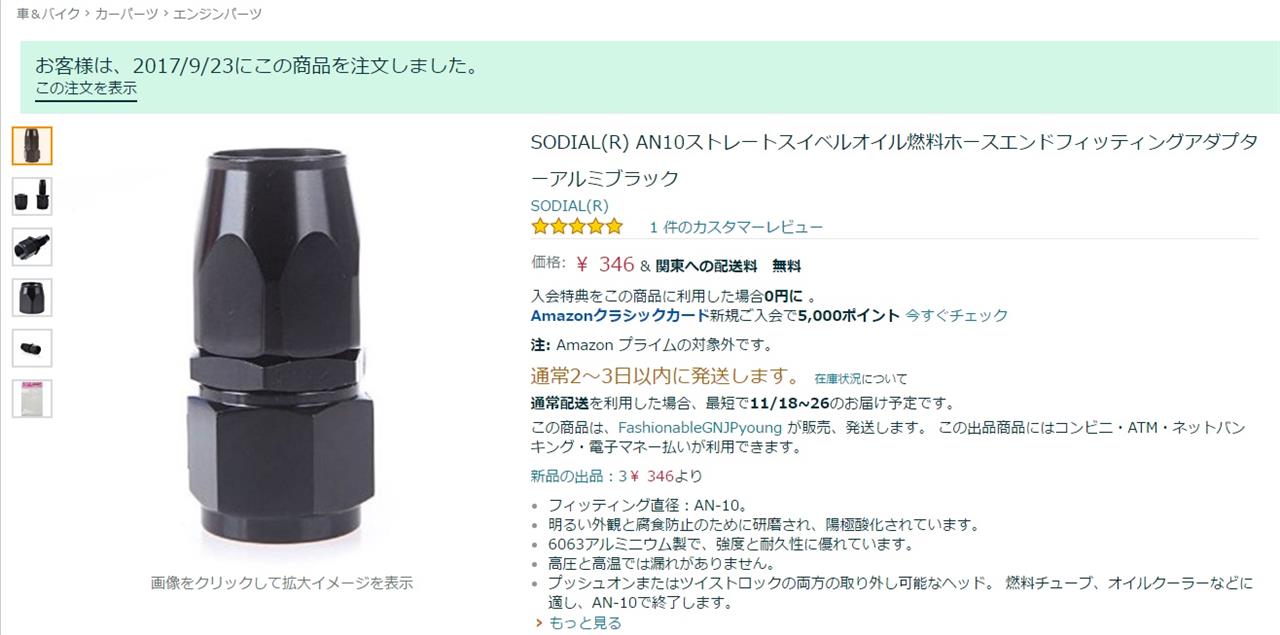Click この注文を表示 to view the order
Image resolution: width=1280 pixels, height=635 pixels.
click(x=86, y=89)
